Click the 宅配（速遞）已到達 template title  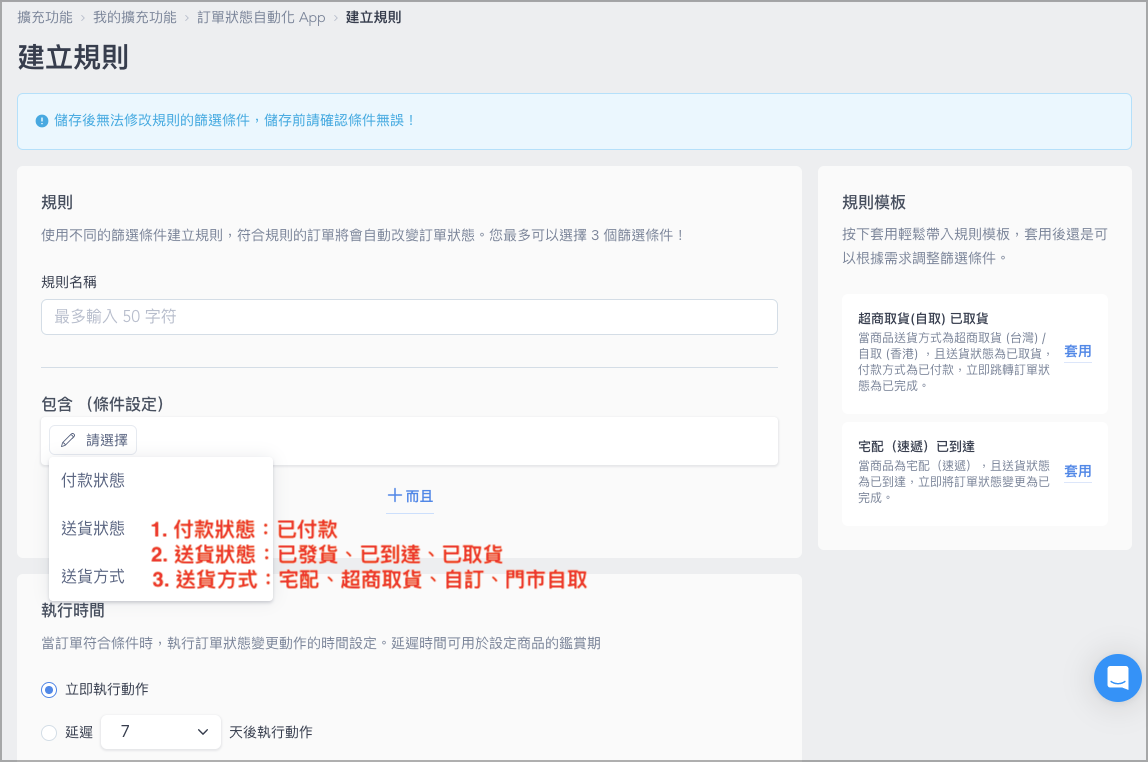click(x=915, y=446)
